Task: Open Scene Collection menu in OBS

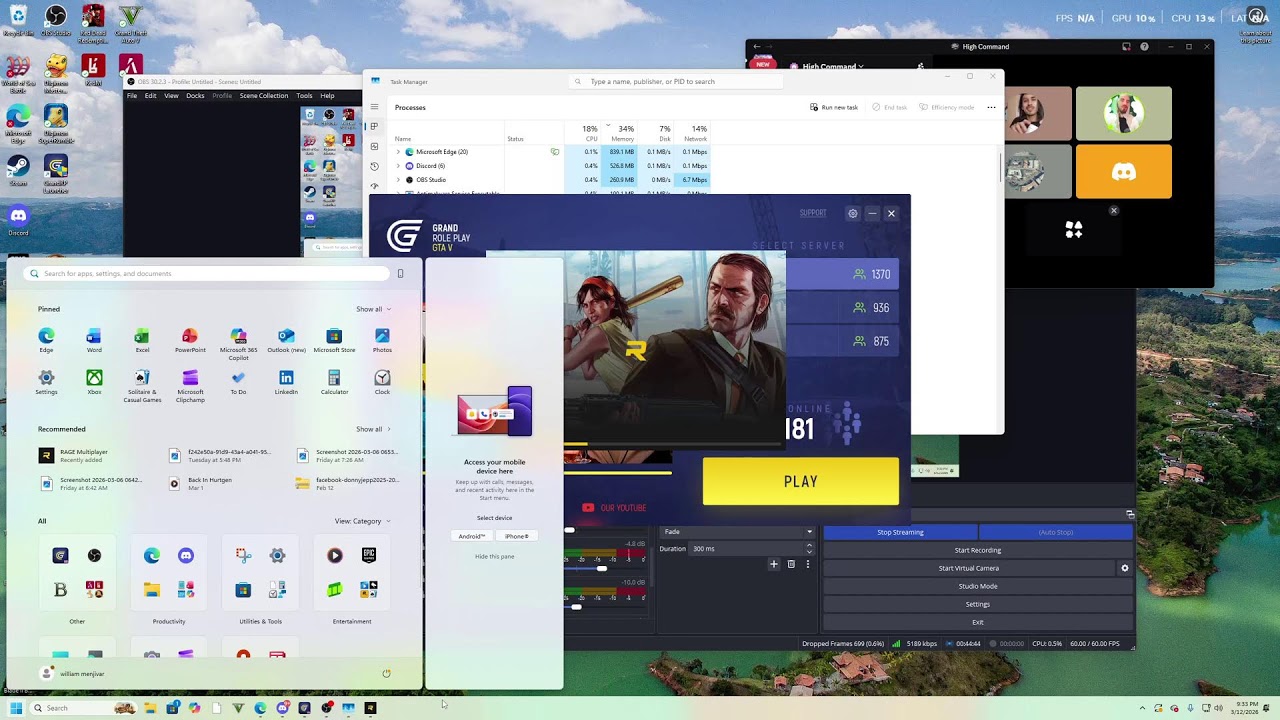Action: 264,96
